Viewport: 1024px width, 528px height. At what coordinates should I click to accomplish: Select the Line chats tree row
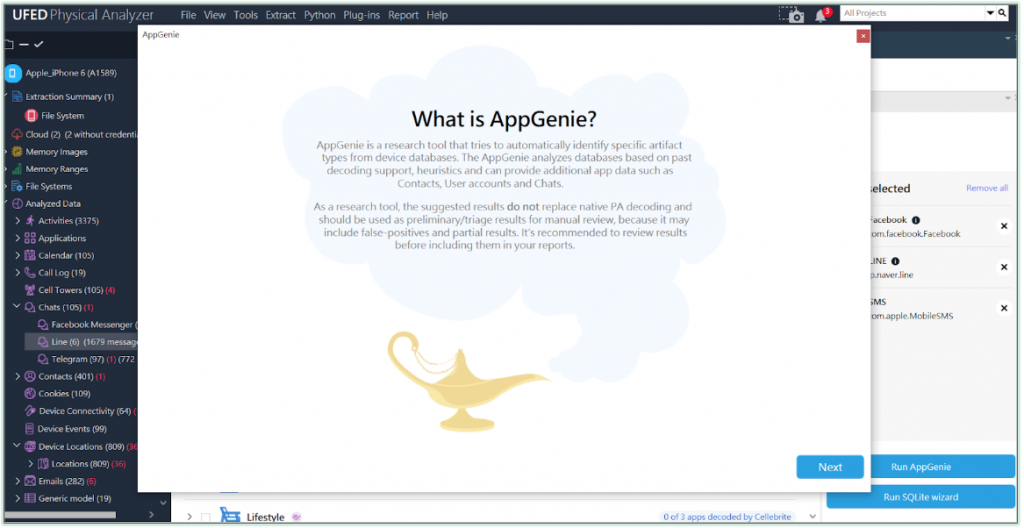[82, 342]
